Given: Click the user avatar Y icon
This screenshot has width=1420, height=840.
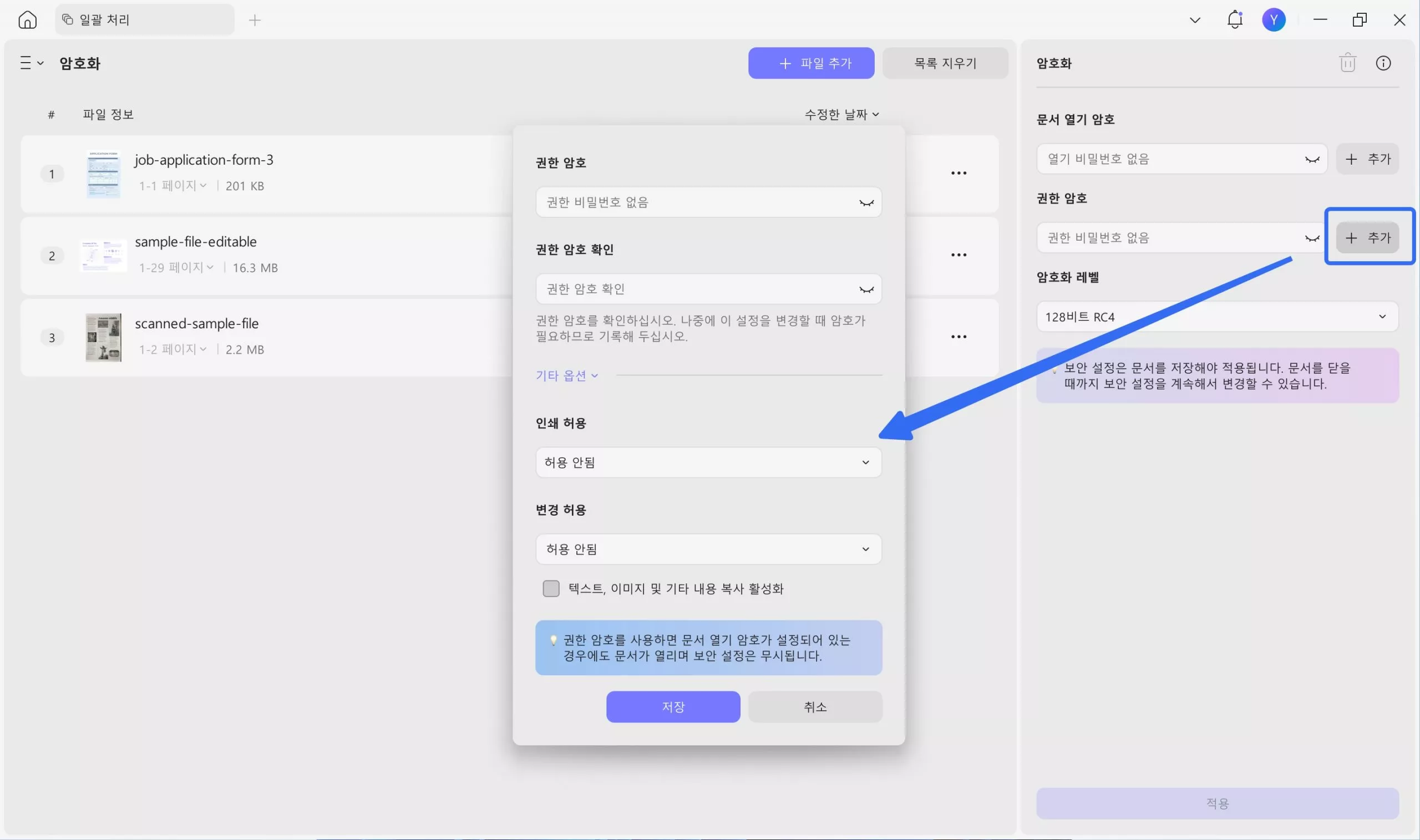Looking at the screenshot, I should coord(1274,20).
